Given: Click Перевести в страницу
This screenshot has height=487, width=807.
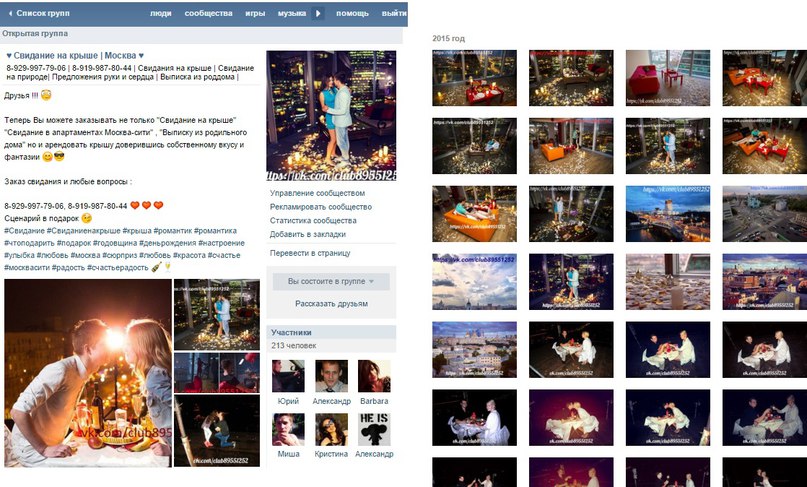Looking at the screenshot, I should (x=310, y=253).
